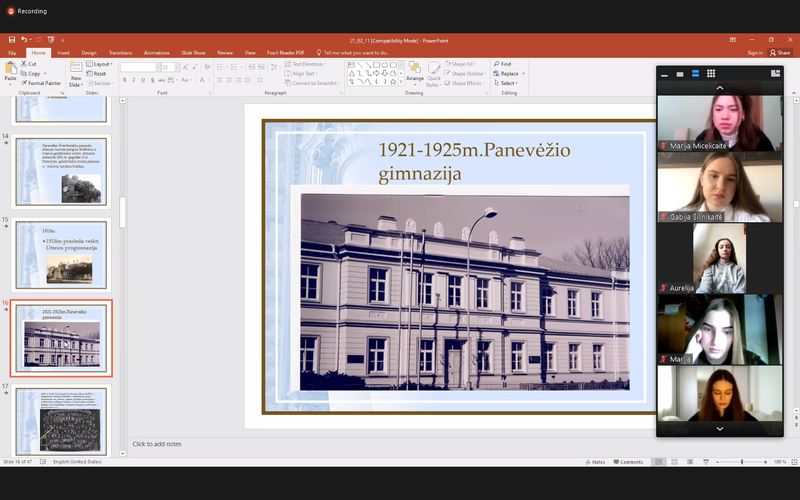The image size is (800, 500).
Task: Click the Sign in link
Action: [x=754, y=52]
